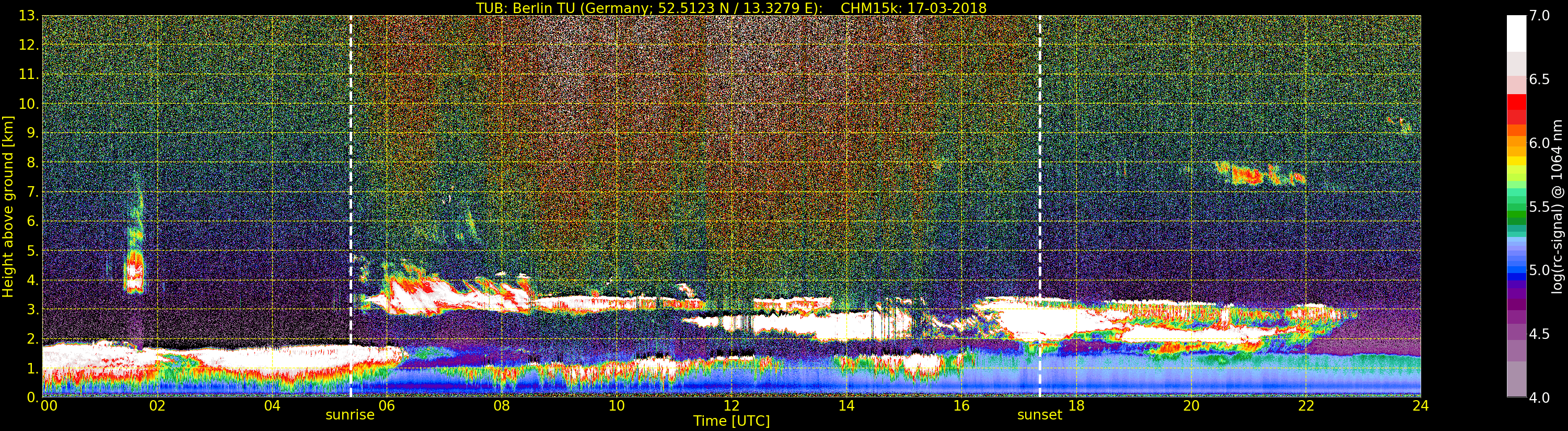This screenshot has width=1568, height=431.
Task: Click the time axis tick '04'
Action: click(272, 405)
